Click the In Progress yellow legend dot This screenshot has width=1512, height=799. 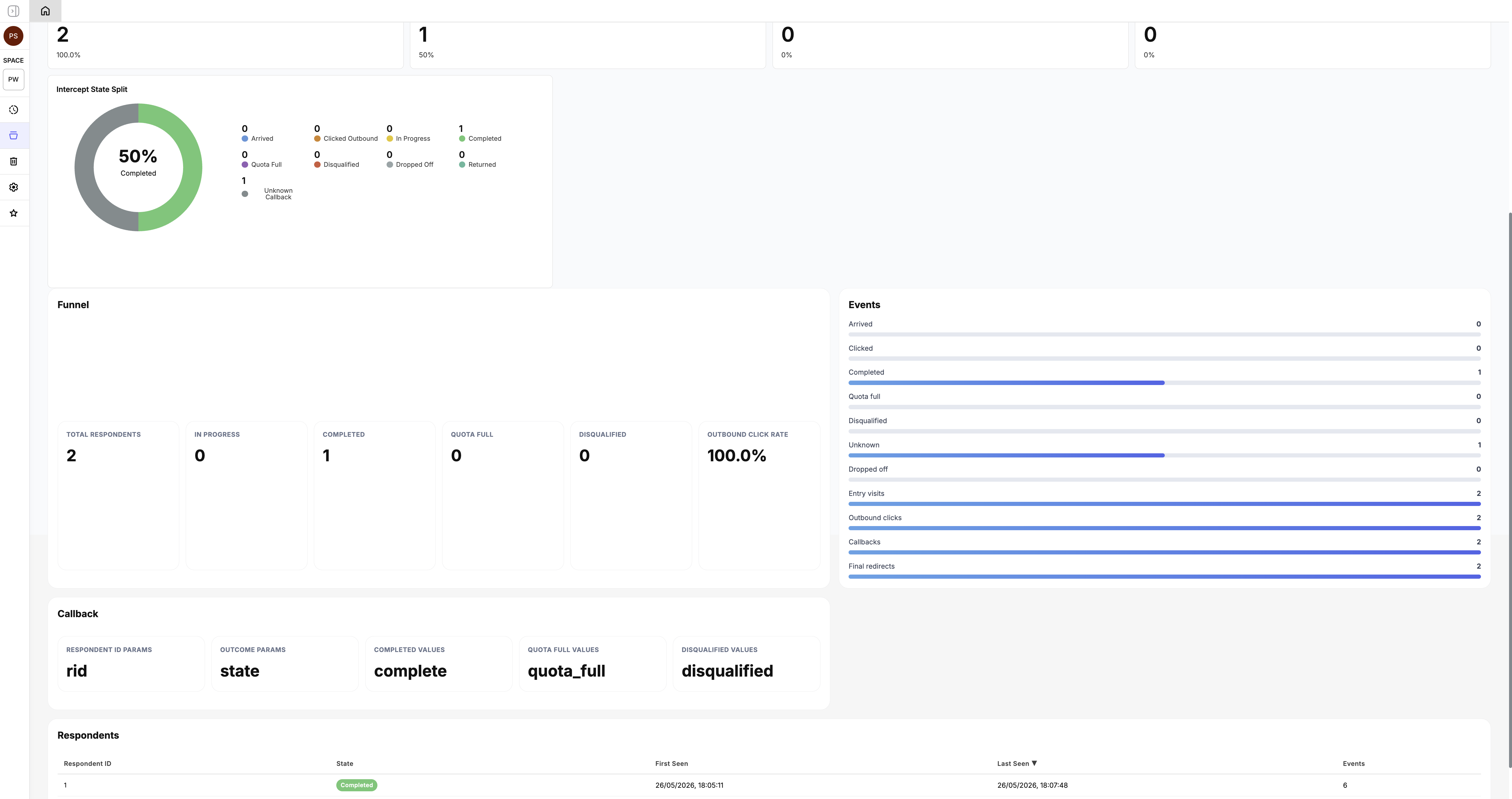[390, 138]
